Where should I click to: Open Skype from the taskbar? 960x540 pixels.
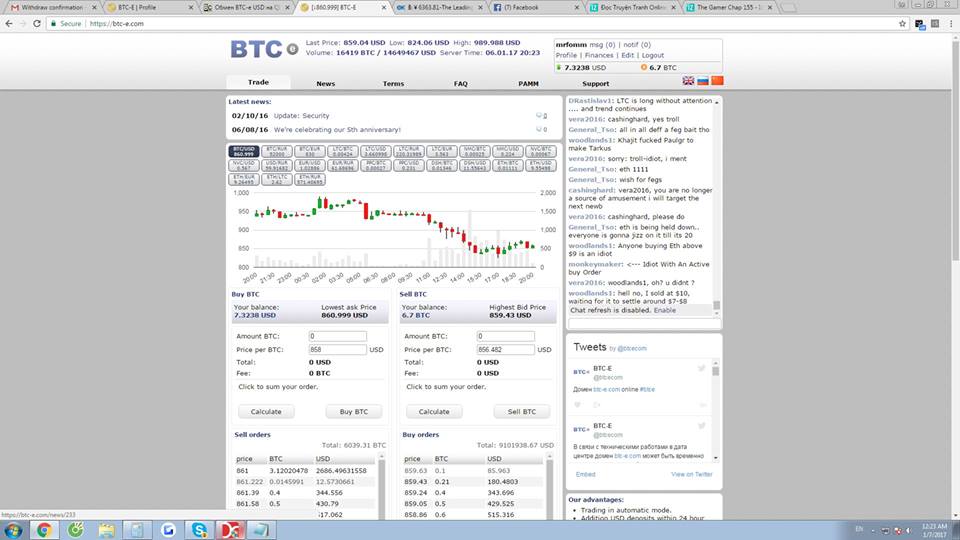(x=199, y=530)
